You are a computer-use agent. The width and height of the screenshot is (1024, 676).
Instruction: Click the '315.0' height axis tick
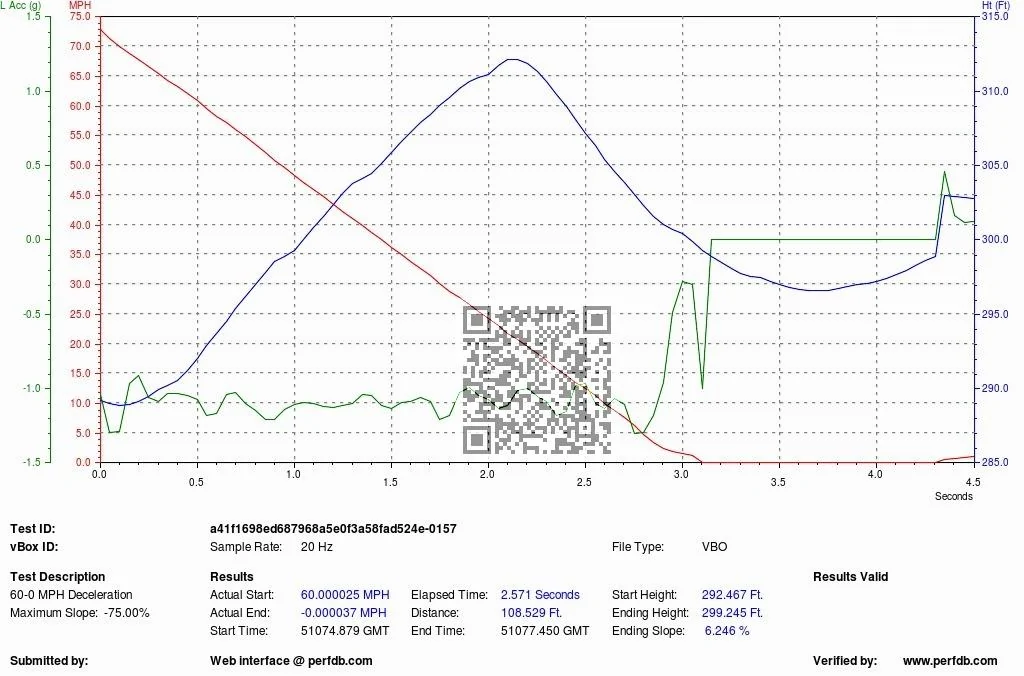[995, 16]
